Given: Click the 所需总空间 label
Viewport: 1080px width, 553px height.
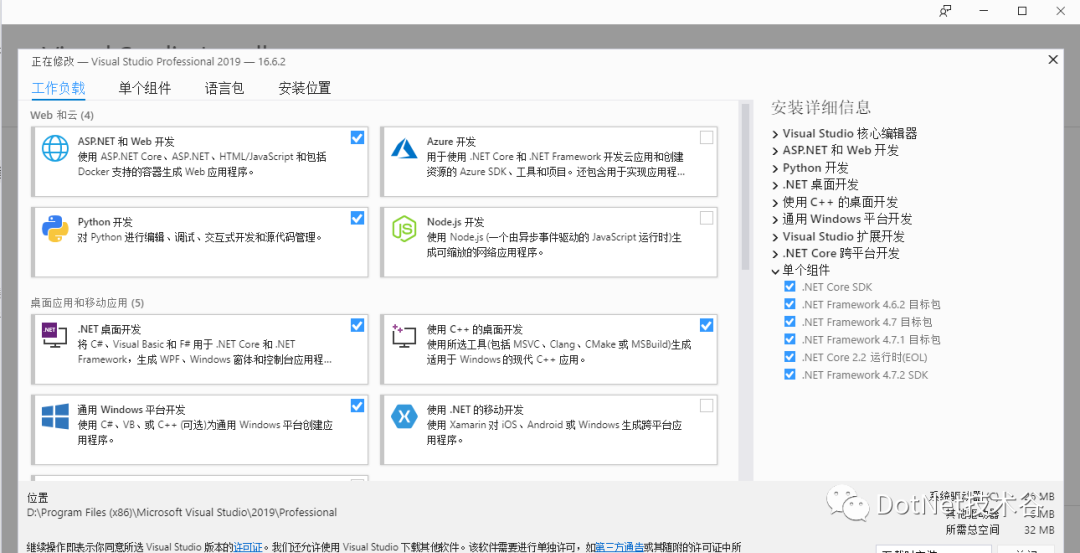Looking at the screenshot, I should [973, 530].
